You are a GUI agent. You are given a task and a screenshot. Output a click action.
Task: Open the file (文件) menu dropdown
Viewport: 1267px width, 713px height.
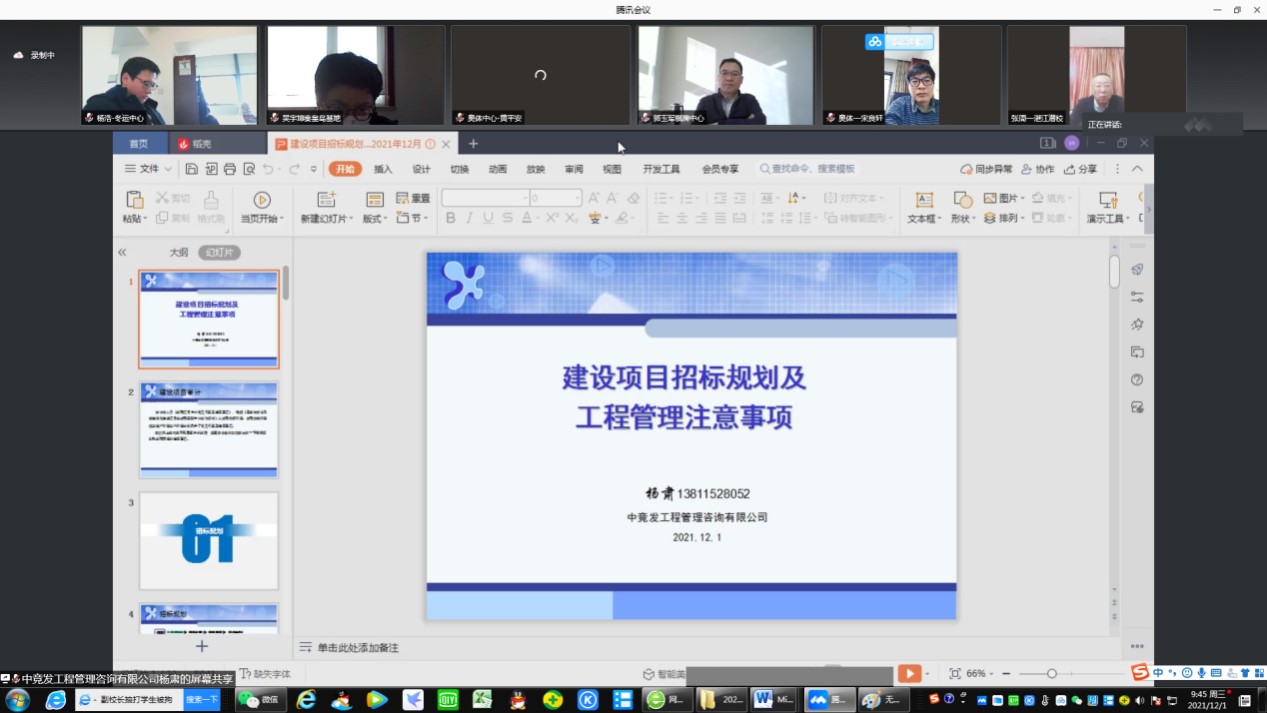(148, 170)
